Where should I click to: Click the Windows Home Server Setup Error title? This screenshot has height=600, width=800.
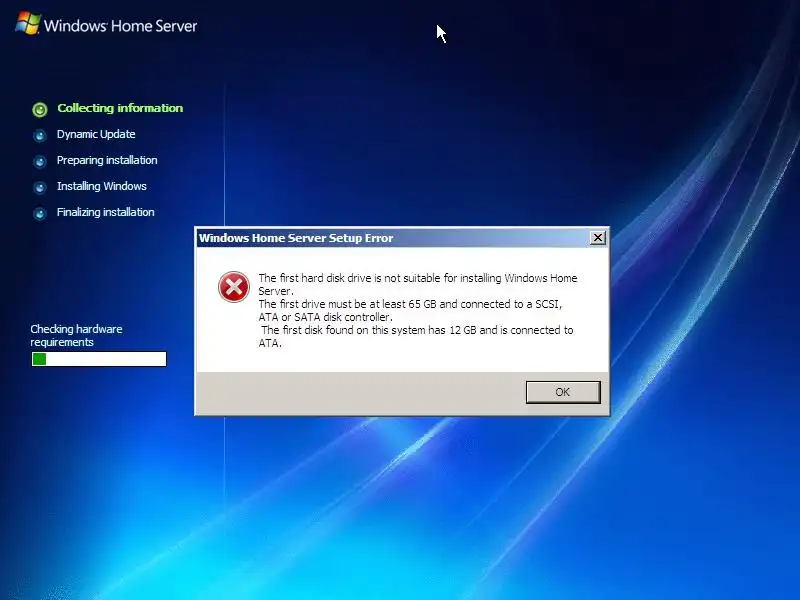point(296,238)
